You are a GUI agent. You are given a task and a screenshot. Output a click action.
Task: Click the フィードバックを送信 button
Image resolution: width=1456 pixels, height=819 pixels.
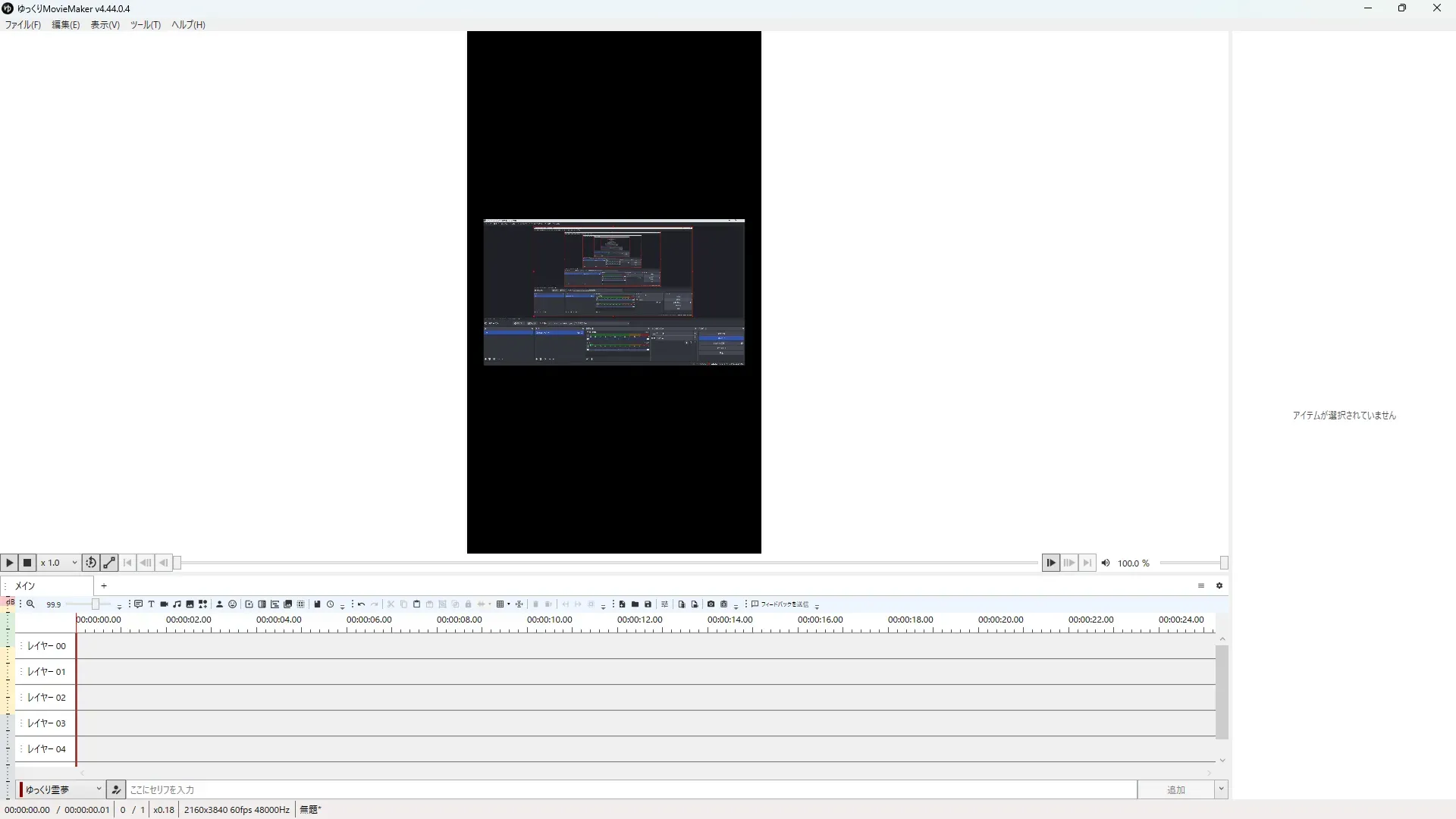[780, 604]
